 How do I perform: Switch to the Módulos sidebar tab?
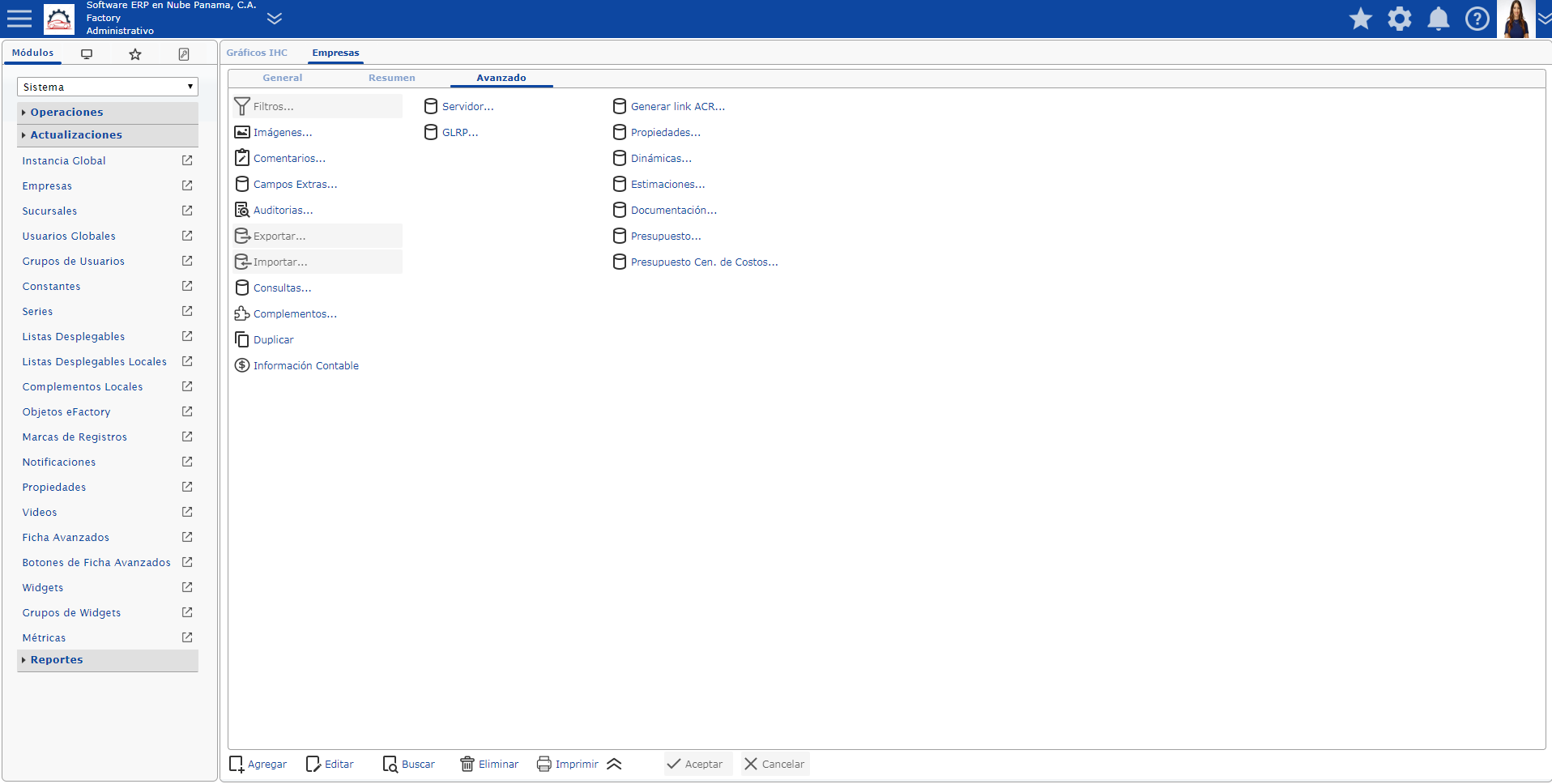(33, 53)
